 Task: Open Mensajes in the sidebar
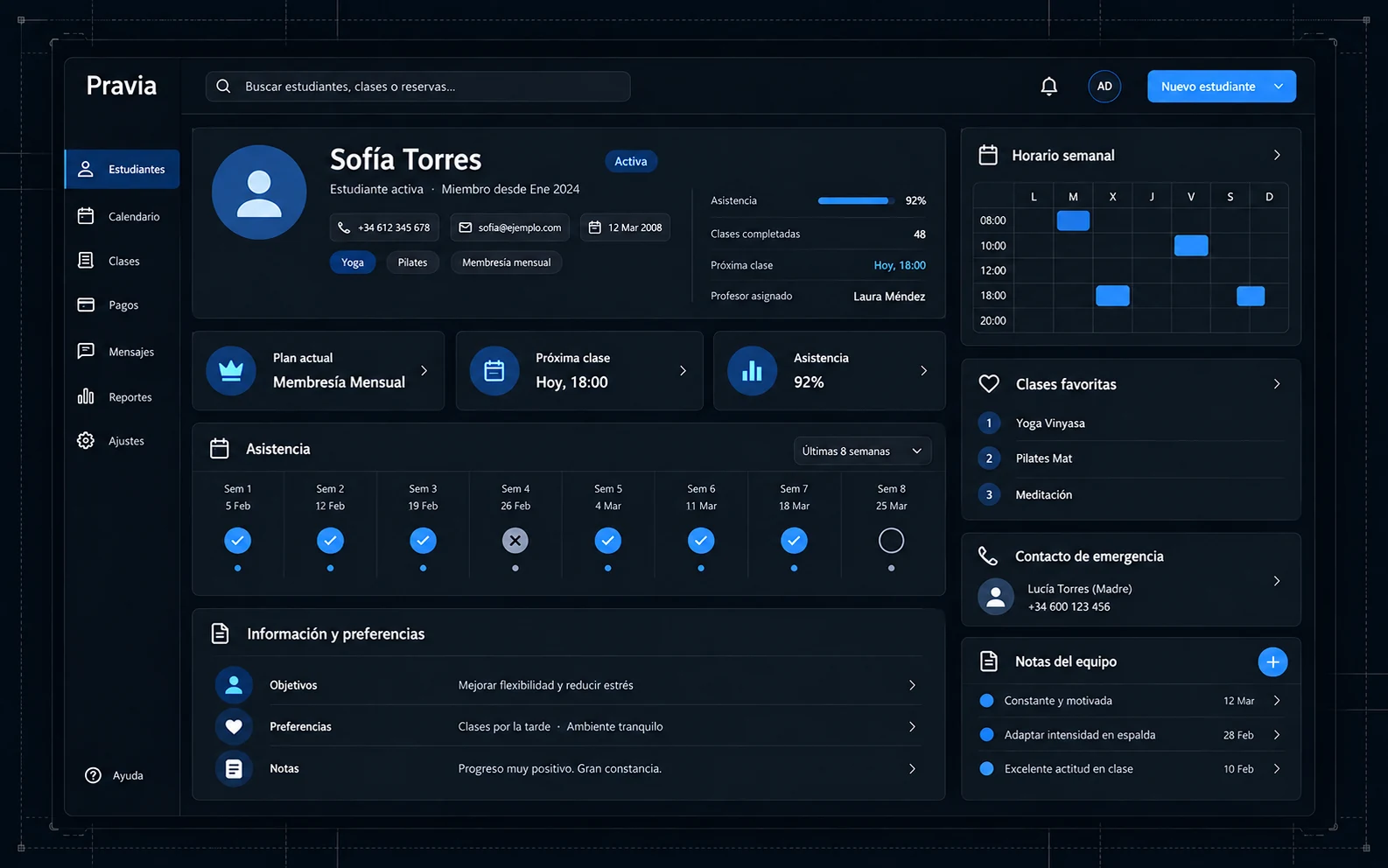[122, 352]
